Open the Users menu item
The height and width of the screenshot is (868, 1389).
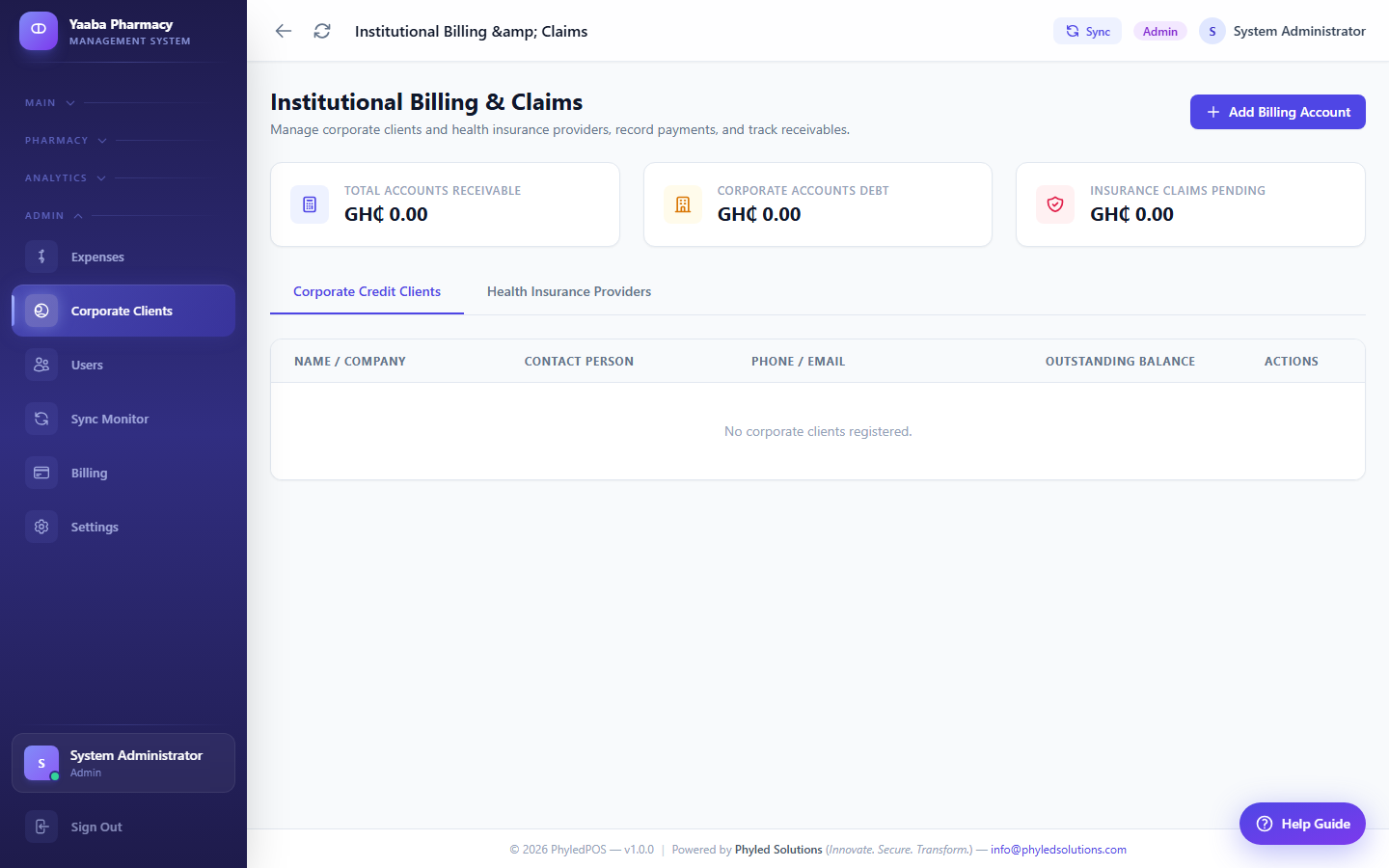click(123, 365)
